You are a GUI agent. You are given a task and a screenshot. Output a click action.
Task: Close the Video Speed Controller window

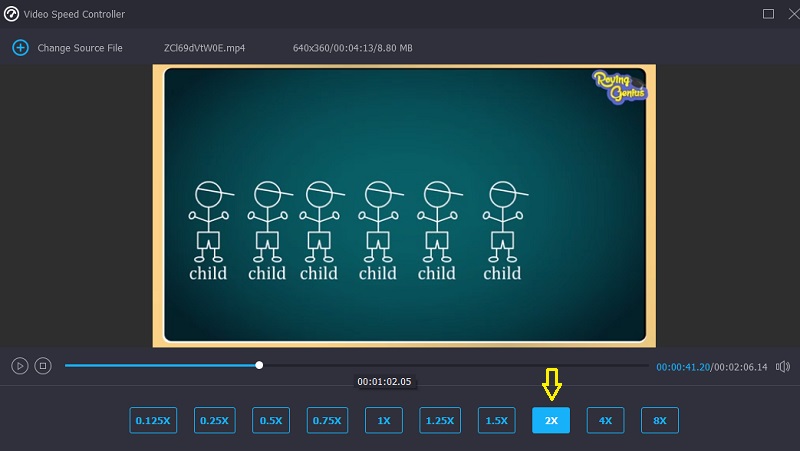(787, 14)
